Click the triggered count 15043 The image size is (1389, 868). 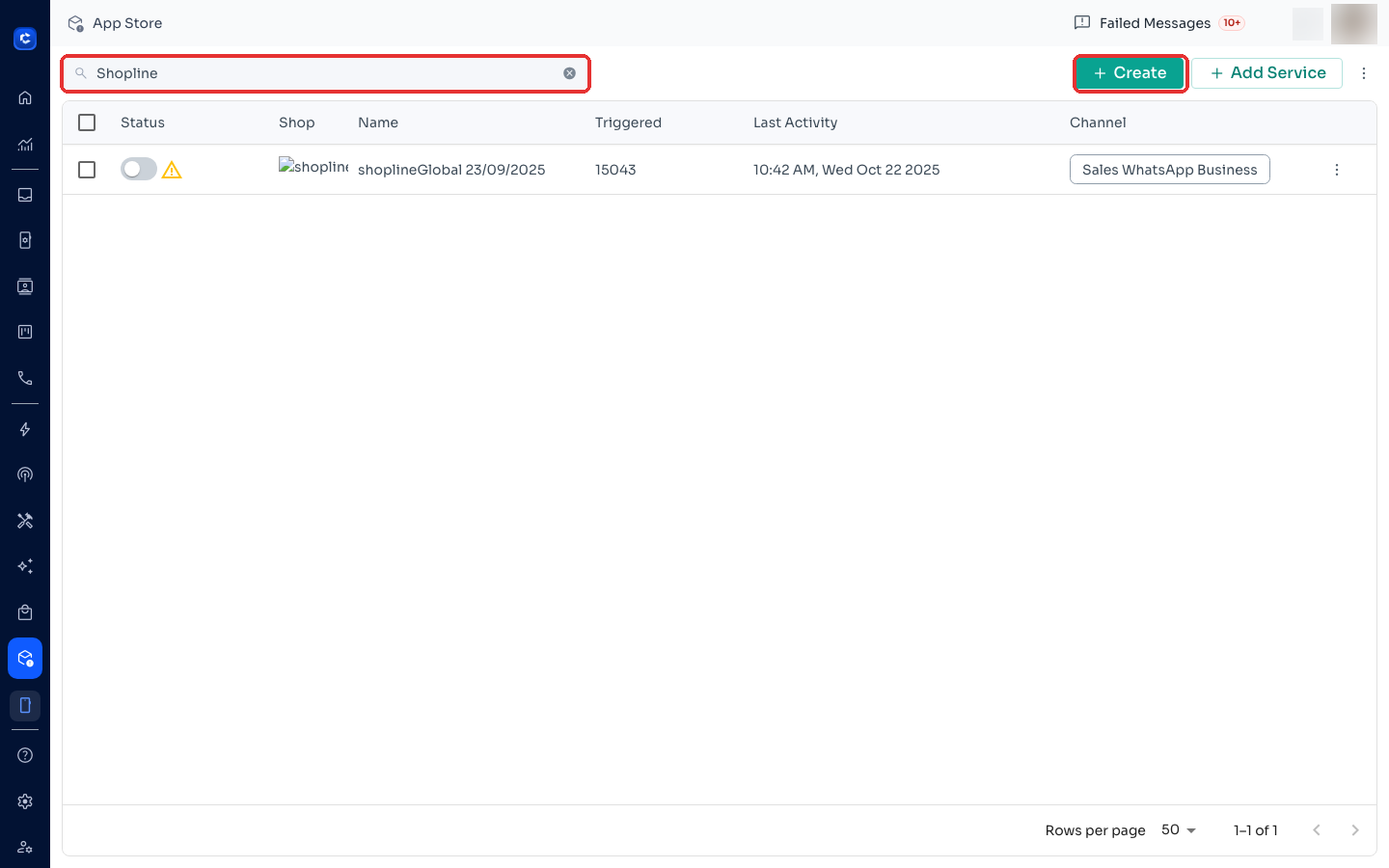[615, 170]
